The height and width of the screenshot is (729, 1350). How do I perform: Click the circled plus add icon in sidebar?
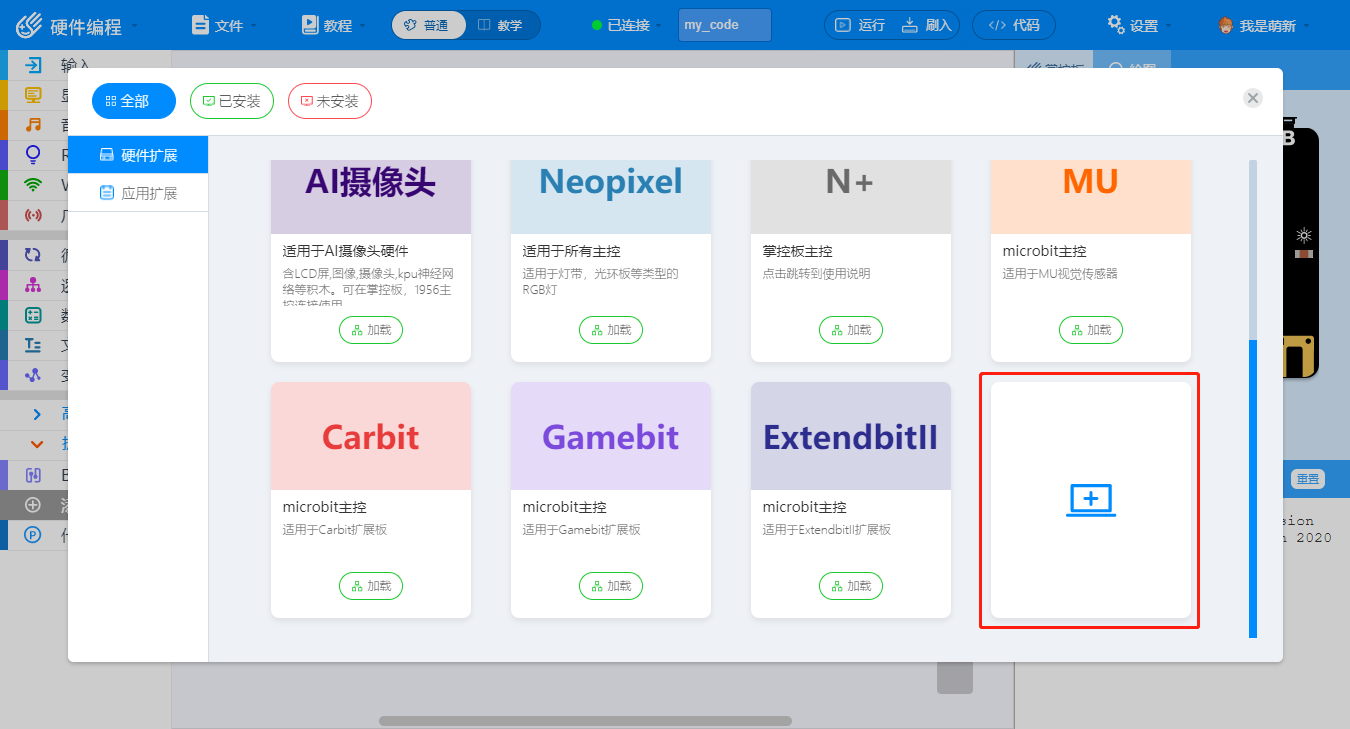[33, 505]
